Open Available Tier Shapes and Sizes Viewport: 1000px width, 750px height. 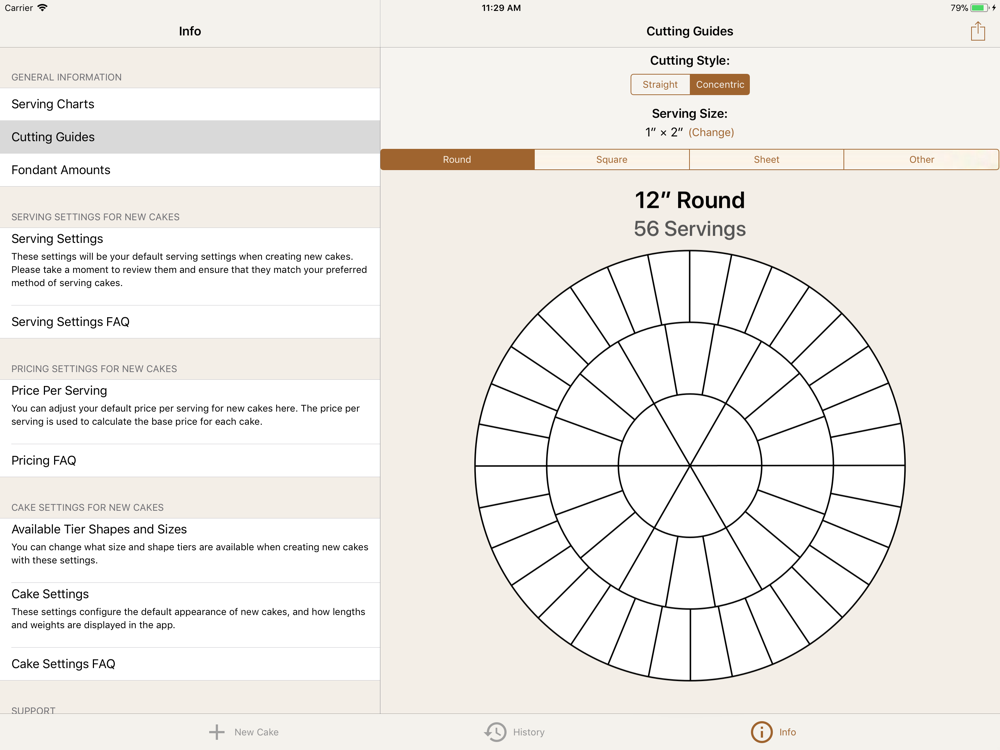tap(190, 550)
